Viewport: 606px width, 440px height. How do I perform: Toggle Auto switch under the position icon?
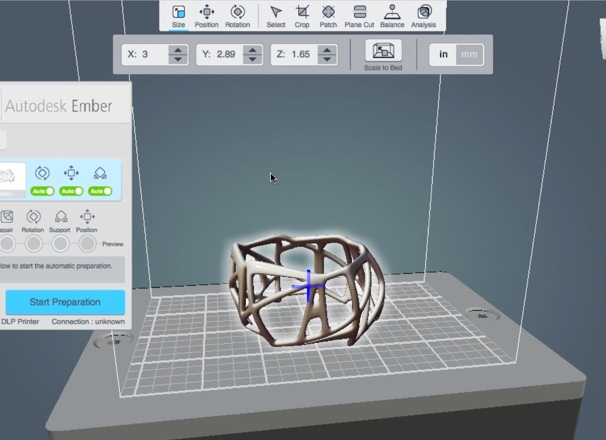(x=71, y=191)
